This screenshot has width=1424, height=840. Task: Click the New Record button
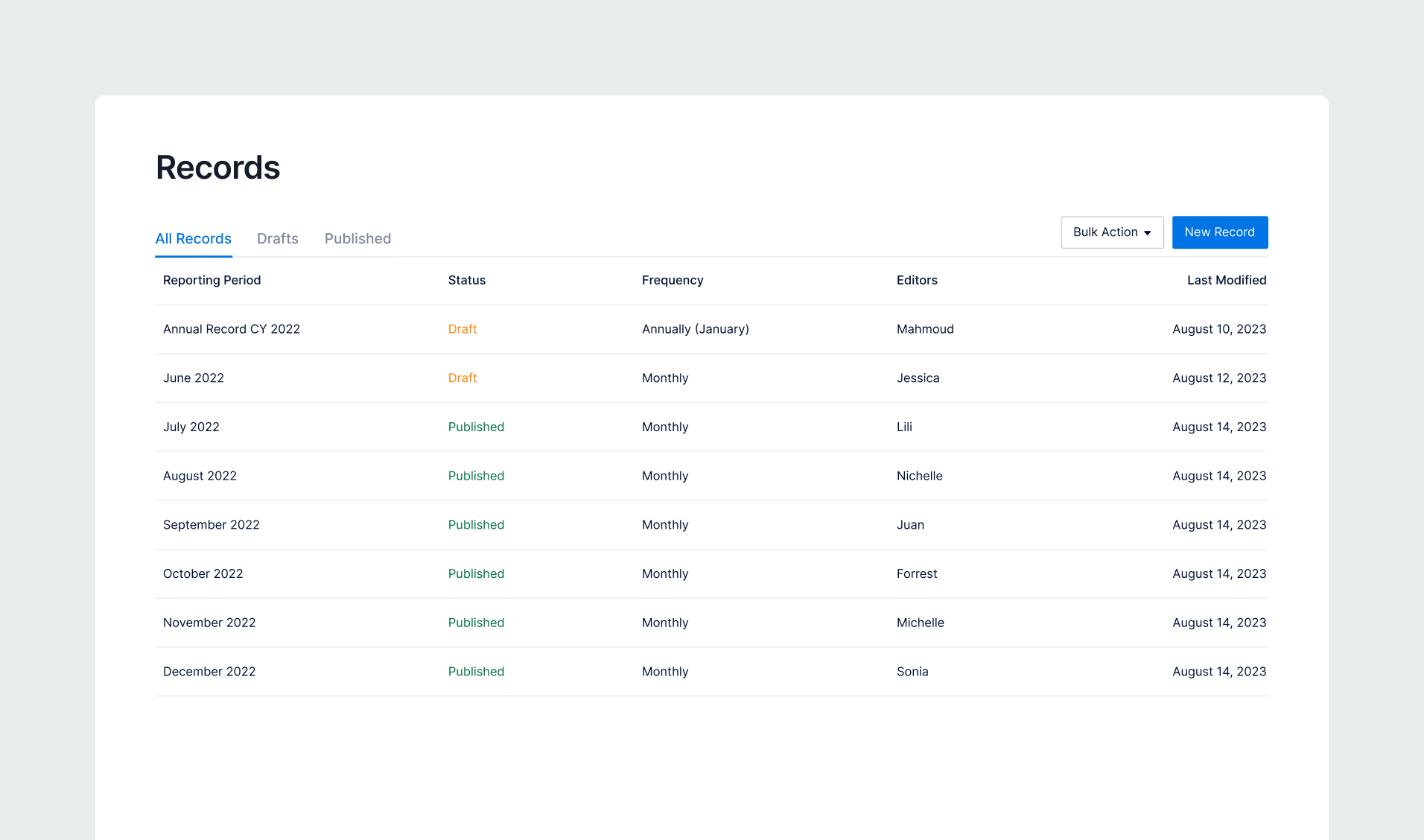click(x=1219, y=232)
